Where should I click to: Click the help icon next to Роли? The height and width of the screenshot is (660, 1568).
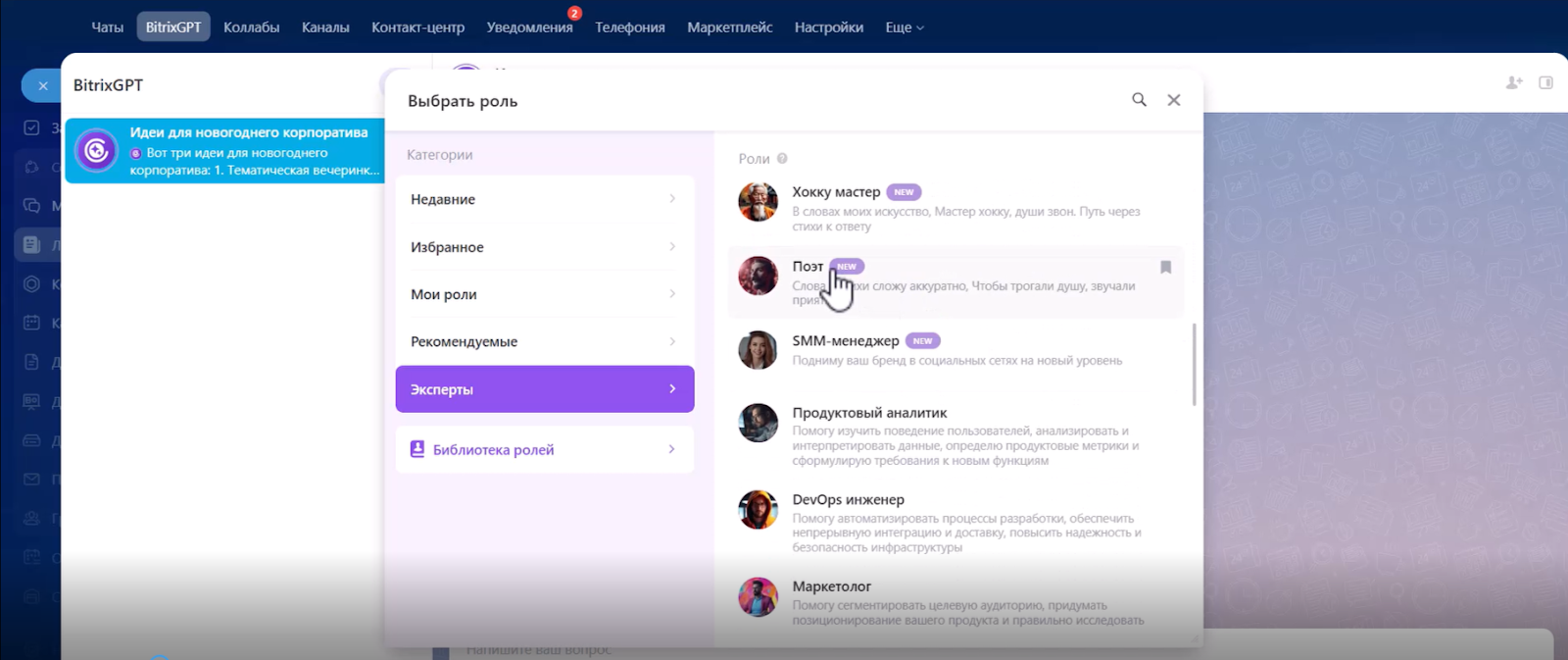[x=782, y=159]
